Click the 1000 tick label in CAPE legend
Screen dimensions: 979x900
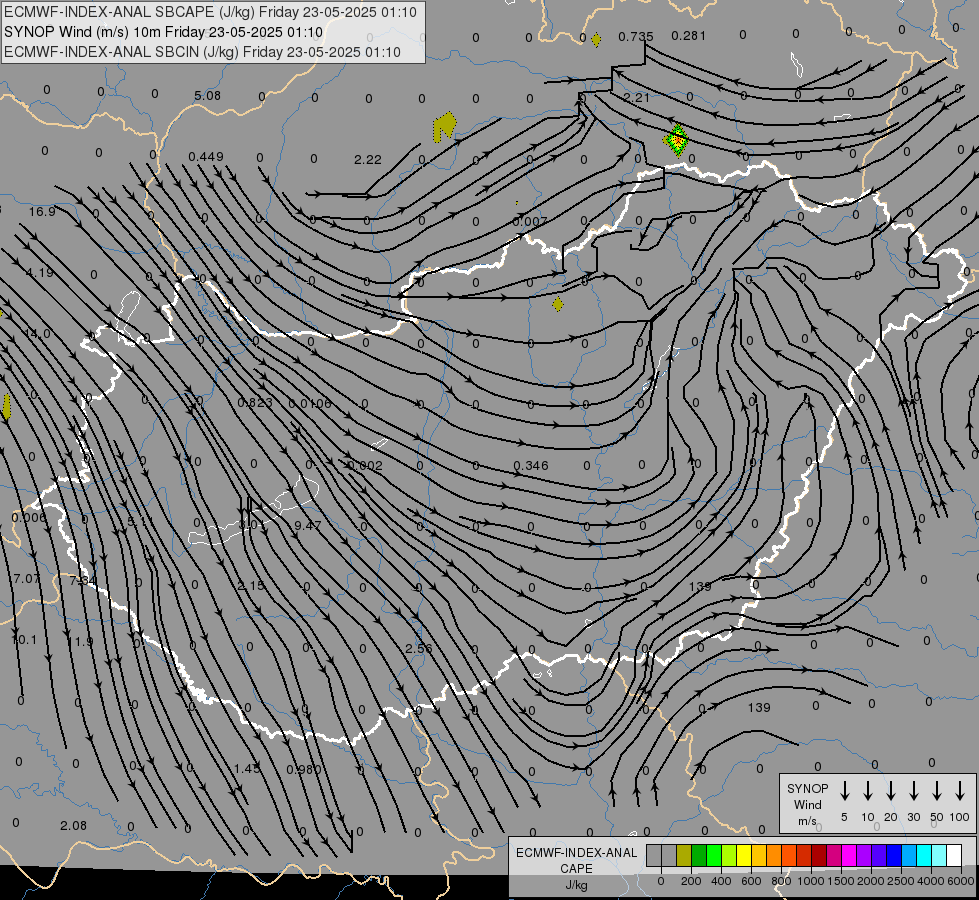coord(810,881)
